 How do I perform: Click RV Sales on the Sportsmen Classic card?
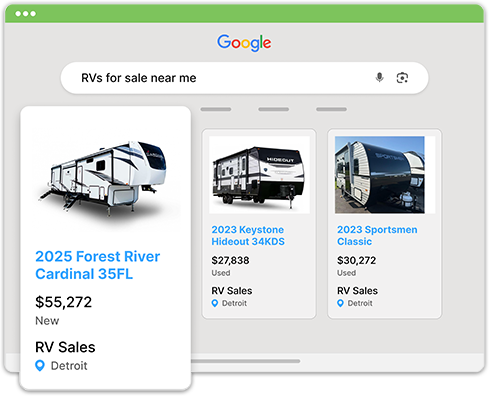point(357,291)
